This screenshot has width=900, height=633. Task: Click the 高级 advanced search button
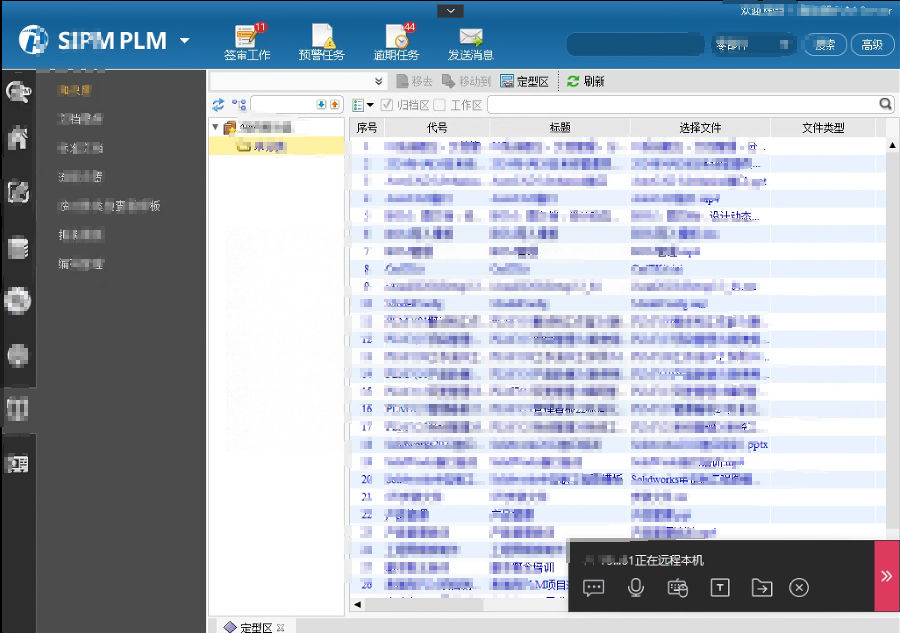tap(871, 45)
